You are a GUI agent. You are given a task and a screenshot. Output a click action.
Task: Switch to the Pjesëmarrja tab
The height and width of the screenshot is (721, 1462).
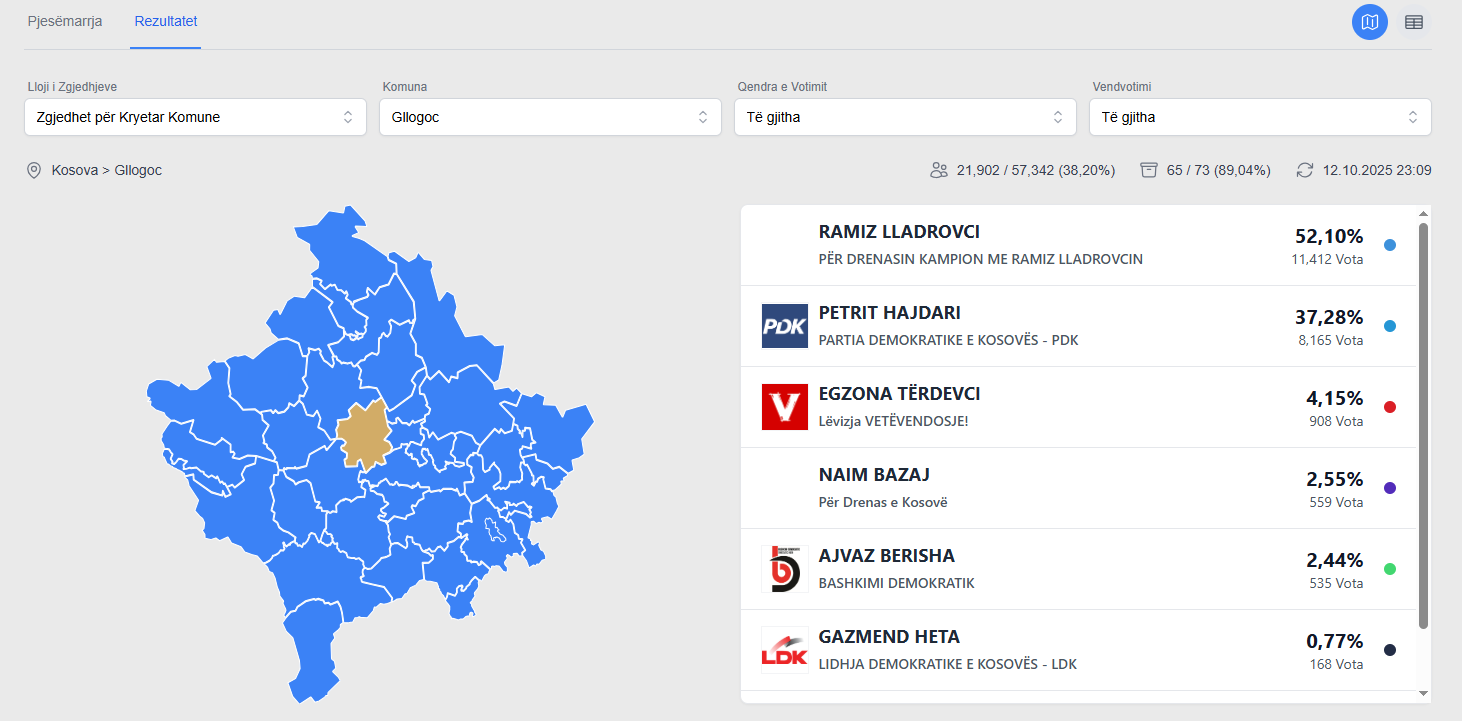coord(65,21)
